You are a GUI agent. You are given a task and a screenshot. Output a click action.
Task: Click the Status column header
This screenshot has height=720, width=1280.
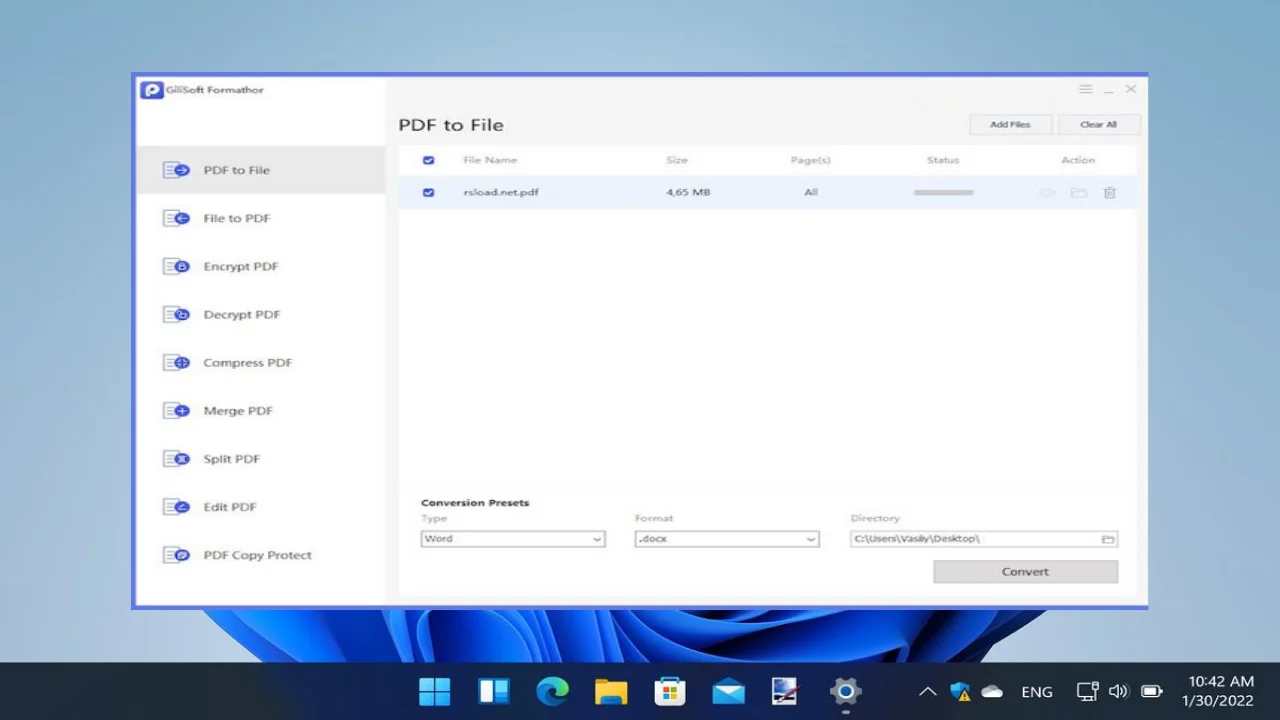943,160
